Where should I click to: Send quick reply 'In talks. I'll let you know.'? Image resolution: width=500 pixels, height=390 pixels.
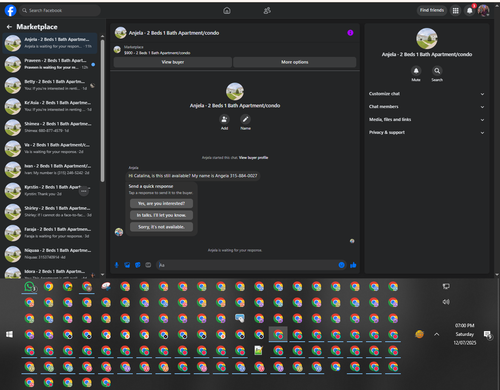pos(161,215)
